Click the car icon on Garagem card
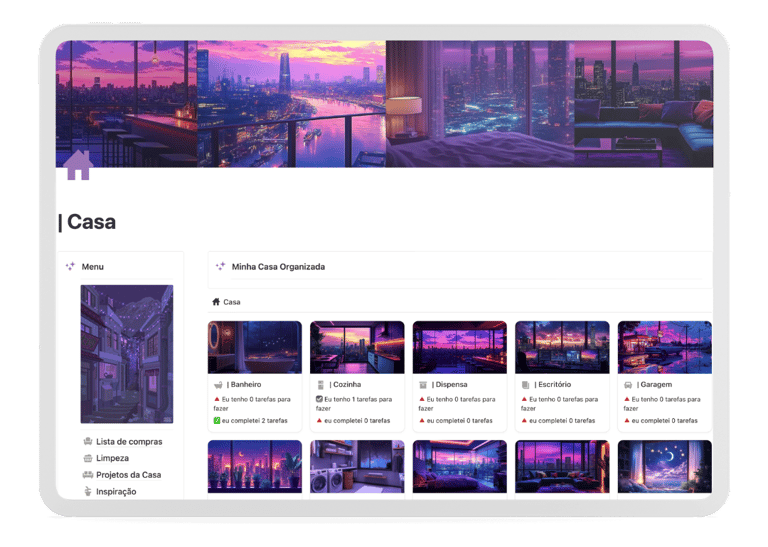 [x=628, y=385]
